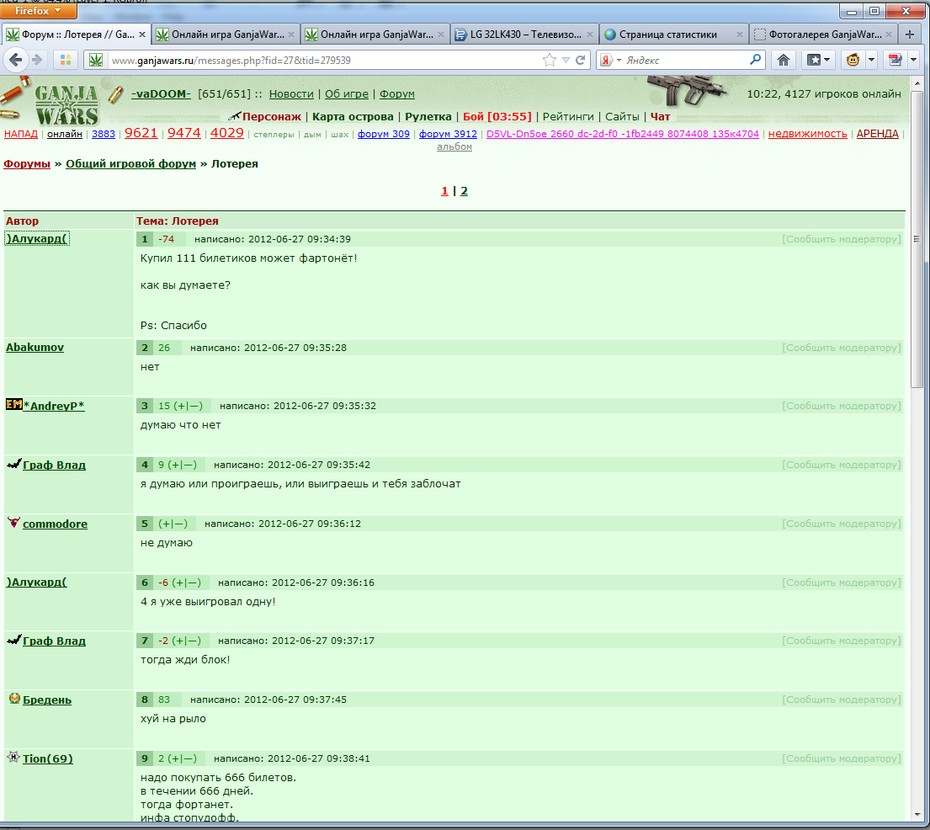Report post 1 to moderator
This screenshot has width=930, height=830.
tap(841, 239)
